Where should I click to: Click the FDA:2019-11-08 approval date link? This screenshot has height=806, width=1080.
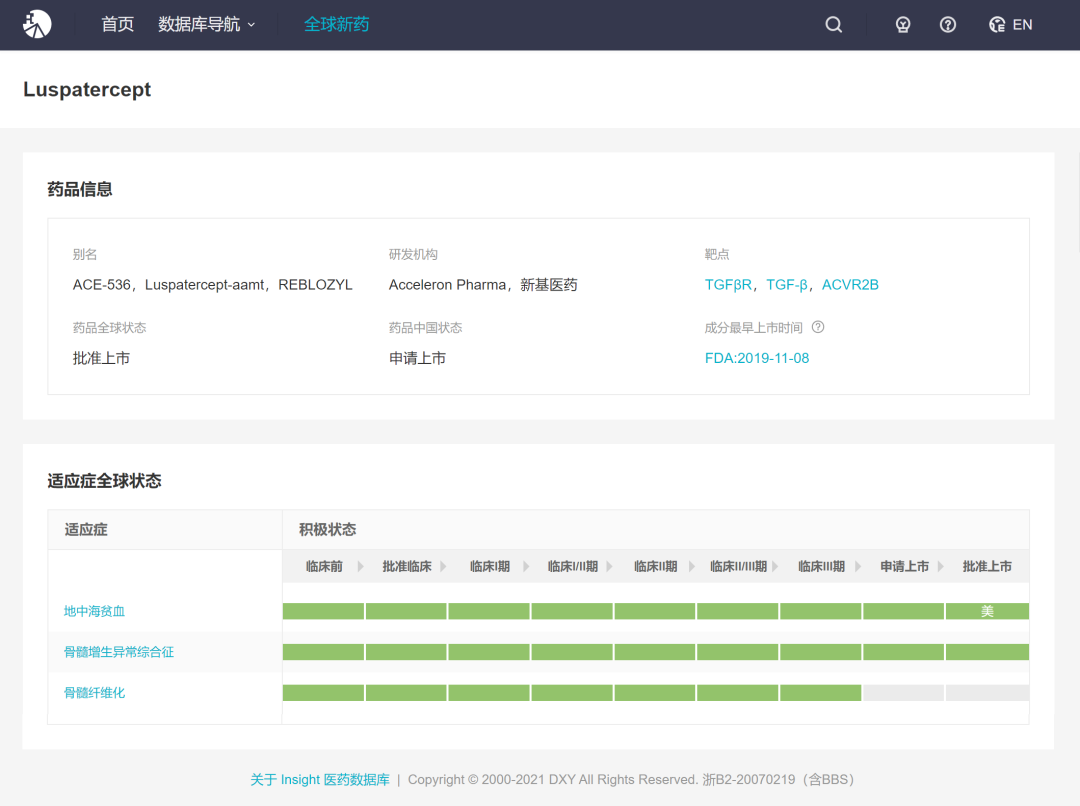[x=756, y=358]
